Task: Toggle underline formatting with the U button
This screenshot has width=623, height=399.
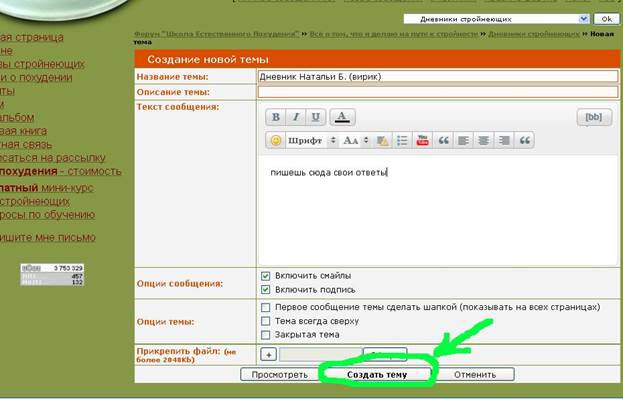Action: pyautogui.click(x=316, y=117)
